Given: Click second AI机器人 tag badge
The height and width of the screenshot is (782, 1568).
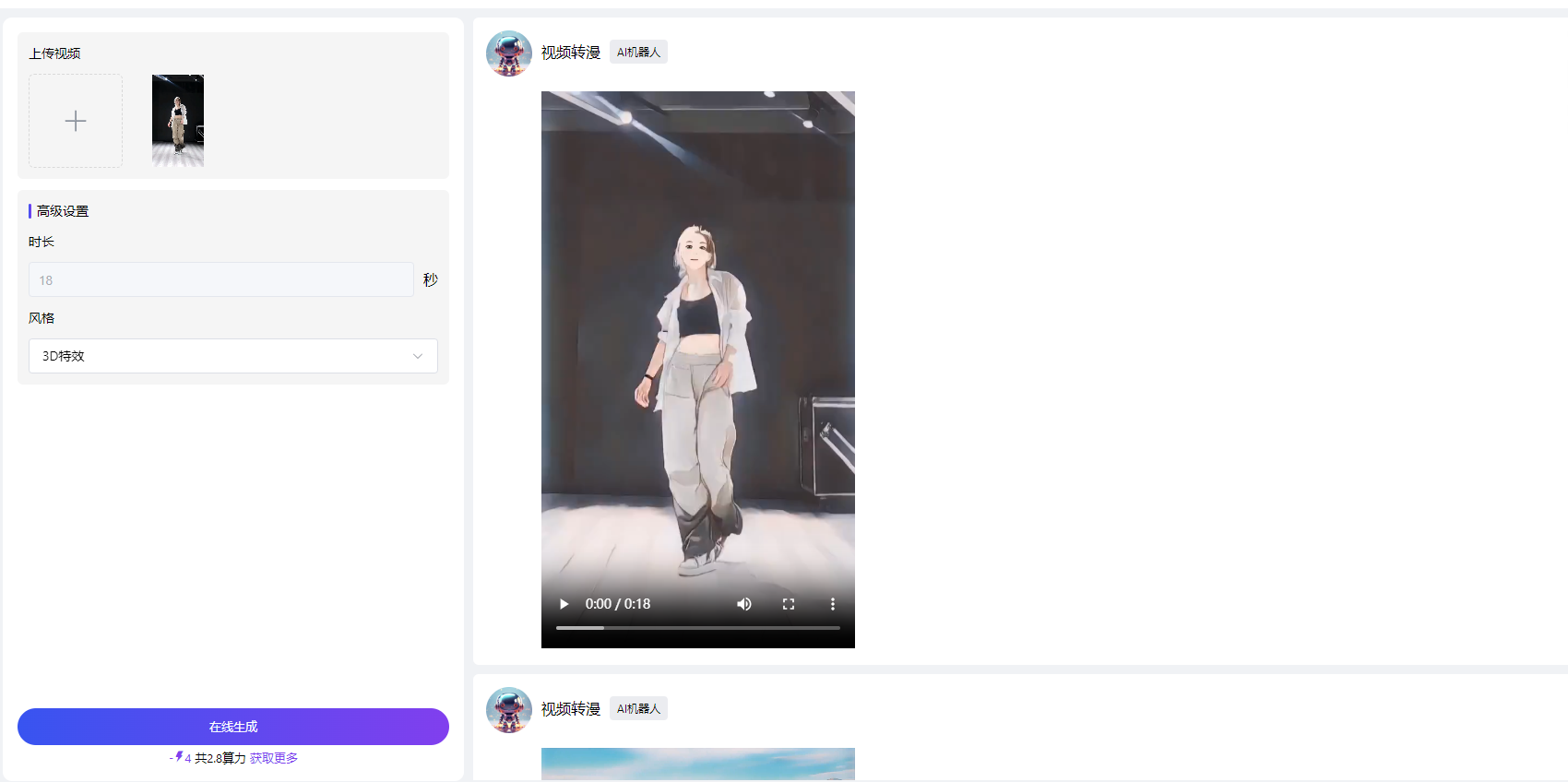Looking at the screenshot, I should 638,709.
